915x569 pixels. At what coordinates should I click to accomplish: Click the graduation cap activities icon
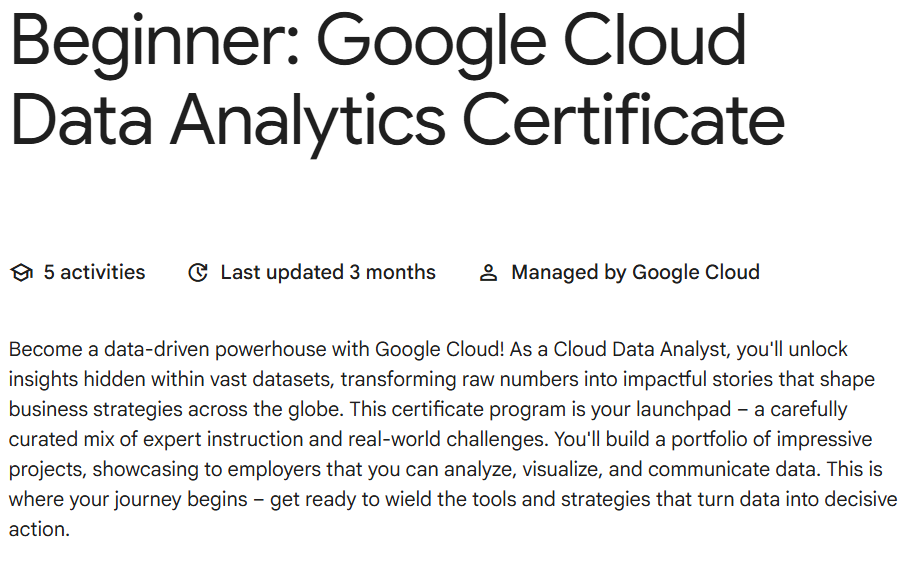(x=21, y=273)
